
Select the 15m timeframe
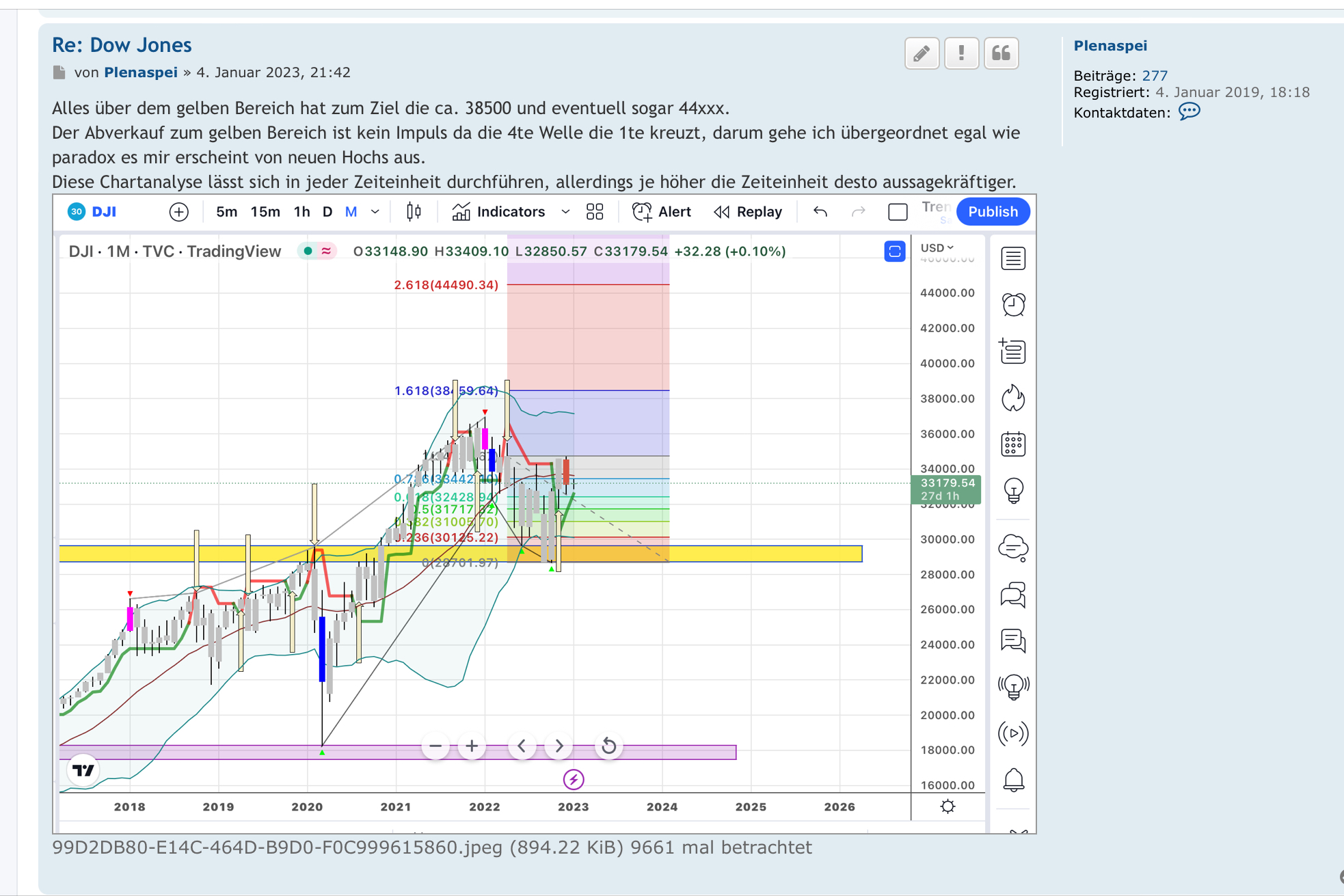(265, 212)
